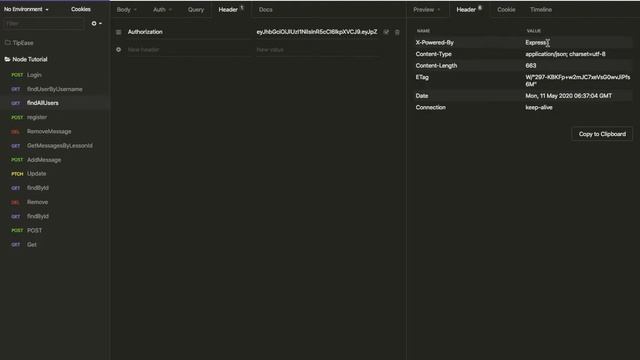Click the New header name field

click(x=188, y=50)
